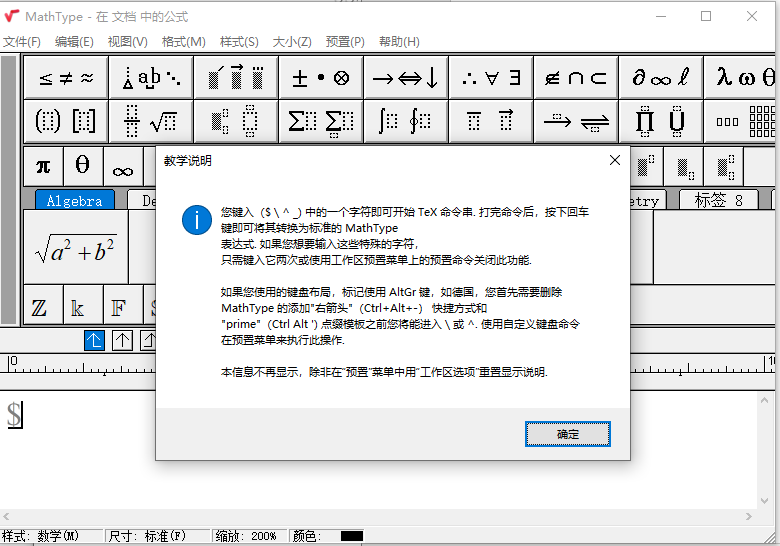This screenshot has height=546, width=780.
Task: Open the 编辑(E) menu
Action: coord(74,42)
